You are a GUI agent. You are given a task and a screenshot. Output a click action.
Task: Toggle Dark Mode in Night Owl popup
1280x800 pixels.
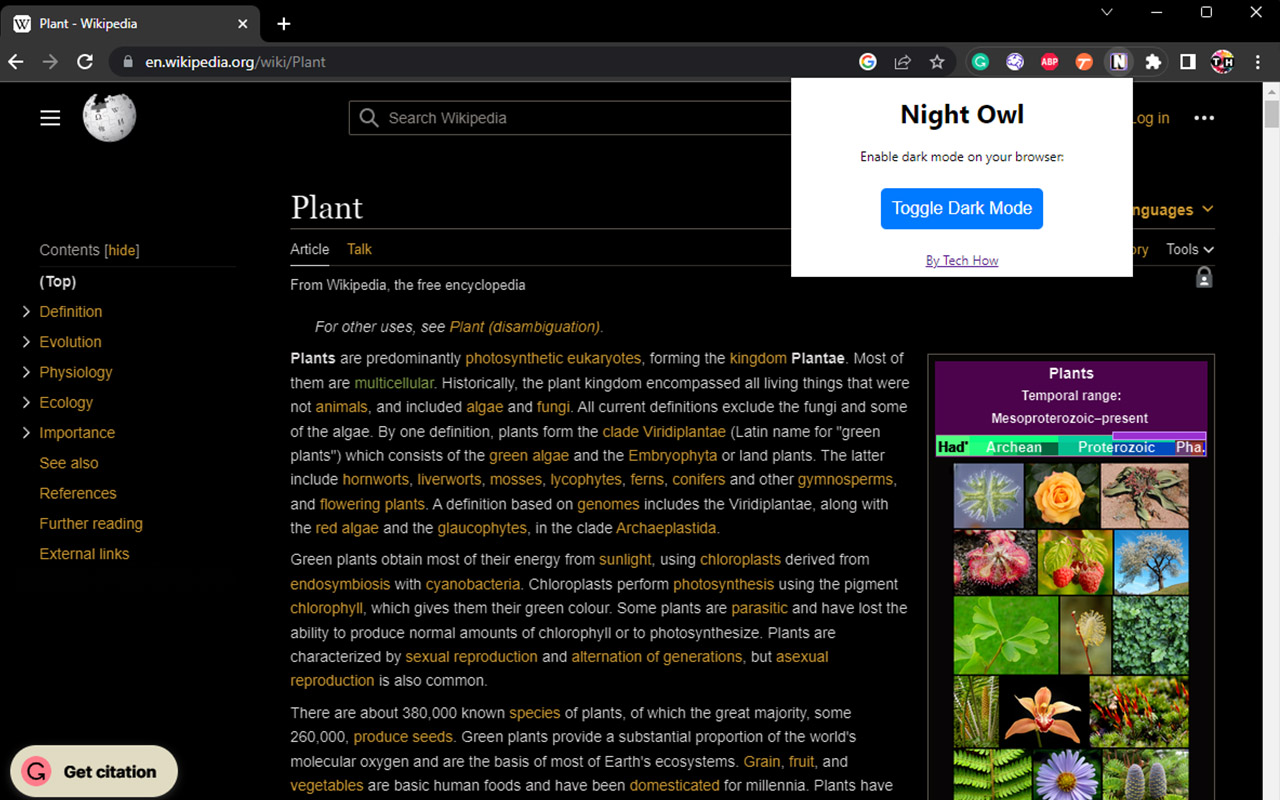point(962,208)
